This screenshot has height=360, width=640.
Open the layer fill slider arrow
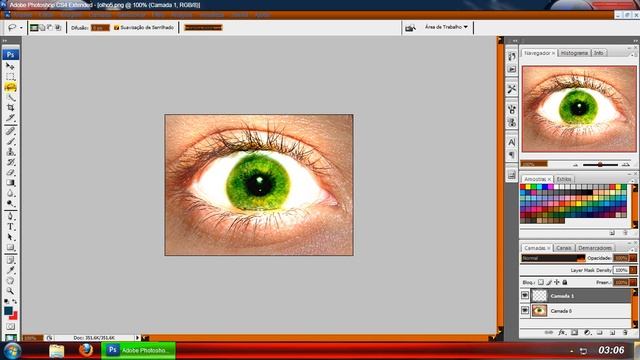pos(633,282)
